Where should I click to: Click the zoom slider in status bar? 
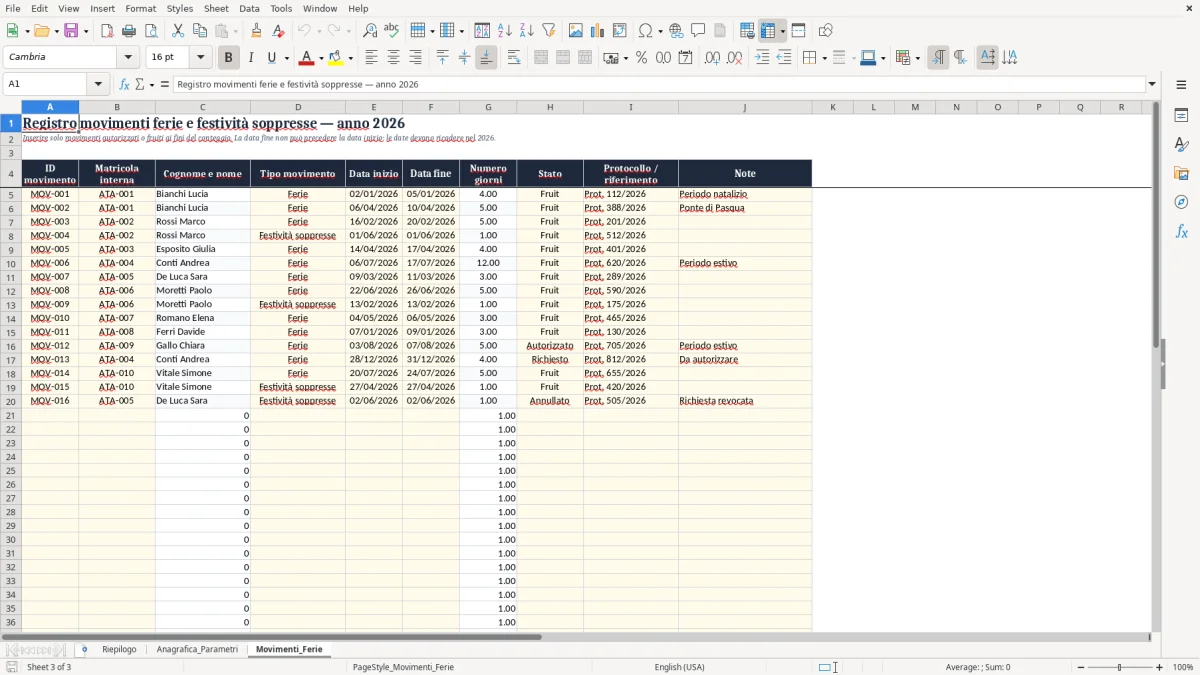[x=1120, y=667]
